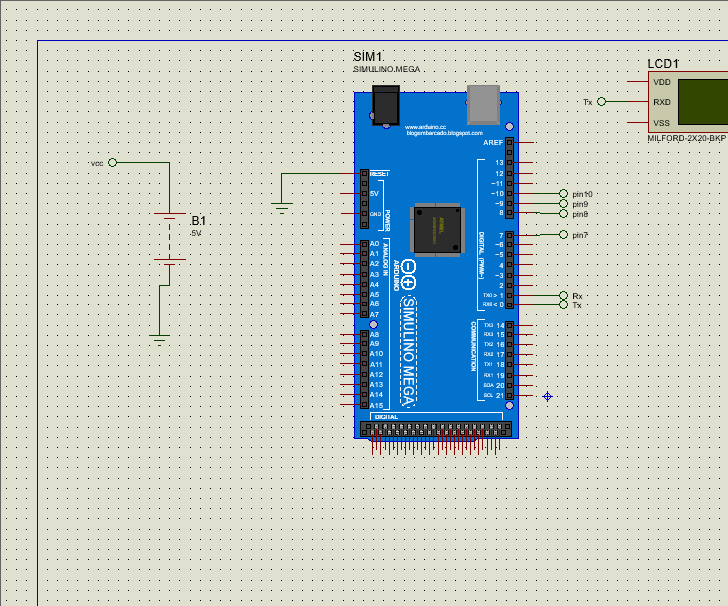This screenshot has width=728, height=606.
Task: Select the Tx terminal below the Rx terminal
Action: point(563,305)
